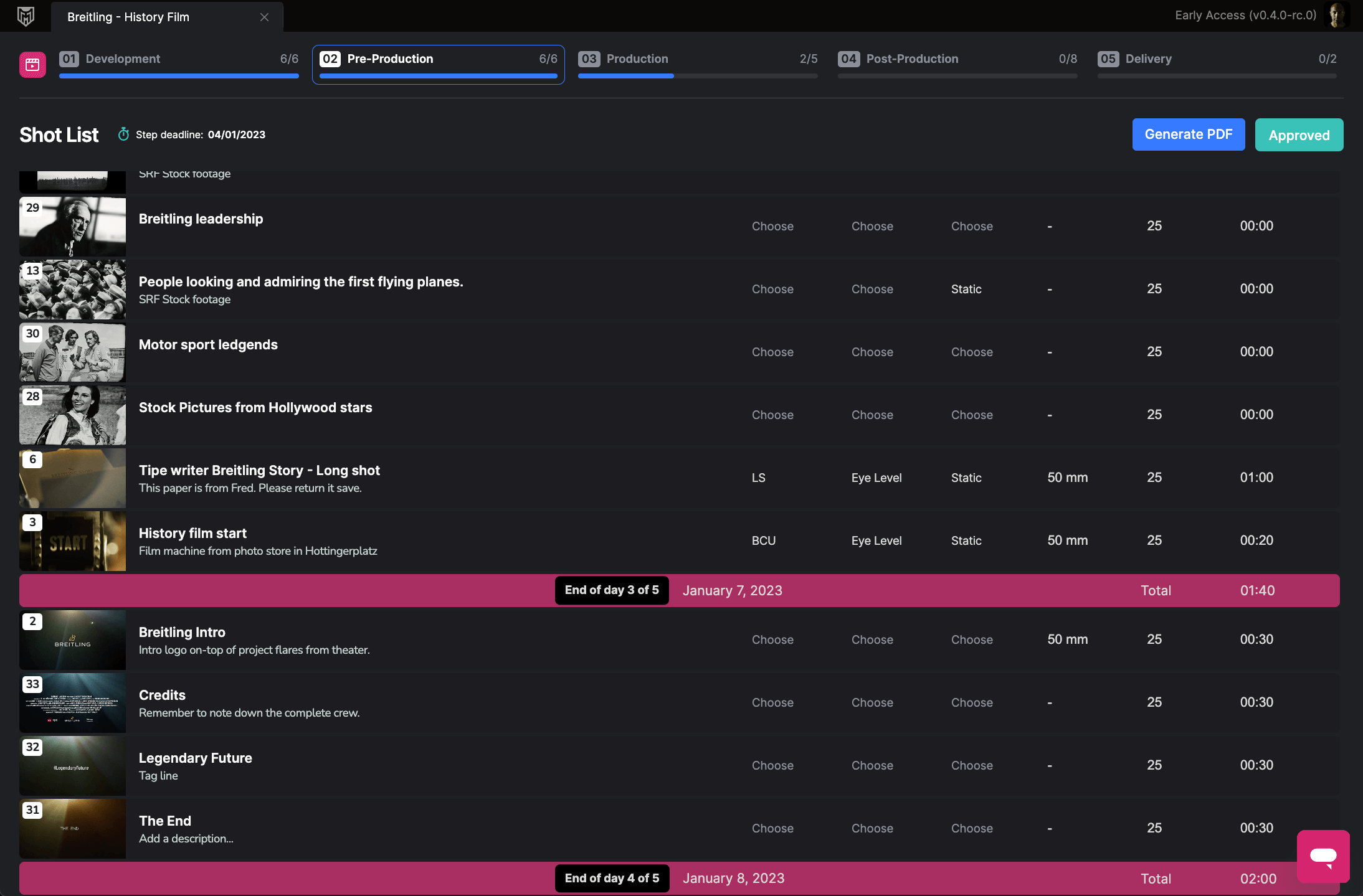Click the Post-Production progress bar
This screenshot has width=1363, height=896.
click(x=957, y=76)
